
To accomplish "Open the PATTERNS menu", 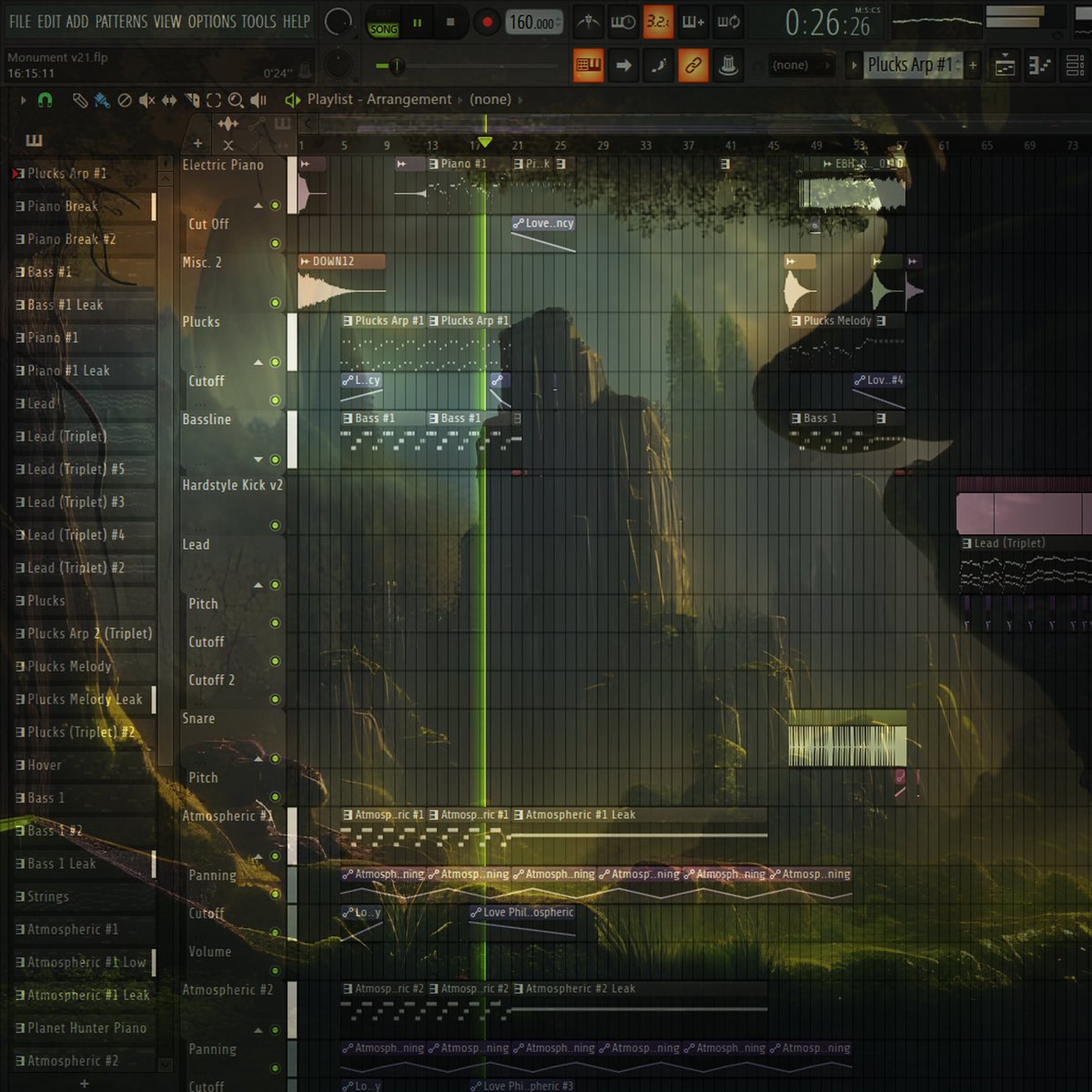I will 121,21.
